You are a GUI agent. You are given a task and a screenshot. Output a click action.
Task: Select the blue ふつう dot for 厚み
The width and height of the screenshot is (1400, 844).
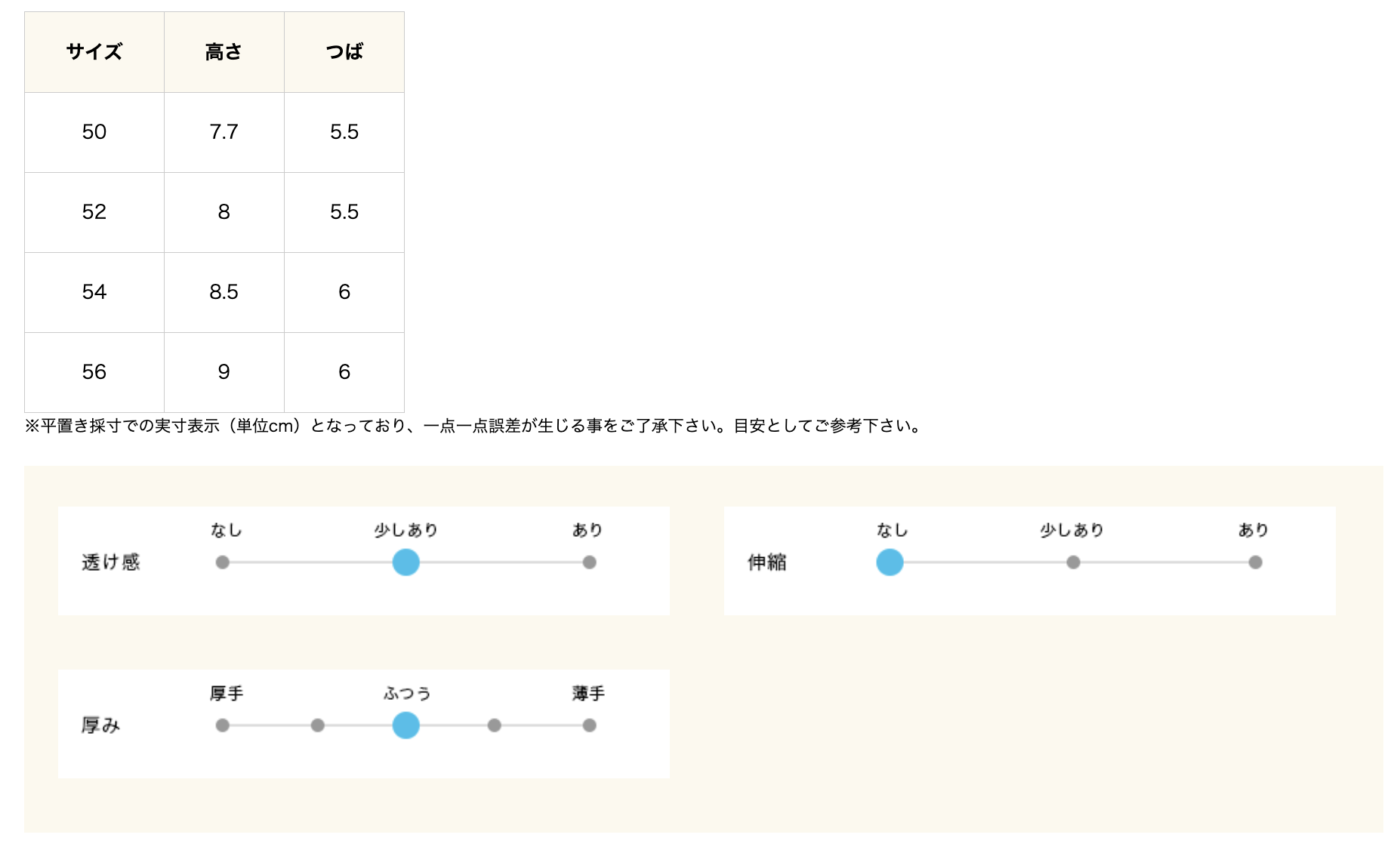pos(406,725)
